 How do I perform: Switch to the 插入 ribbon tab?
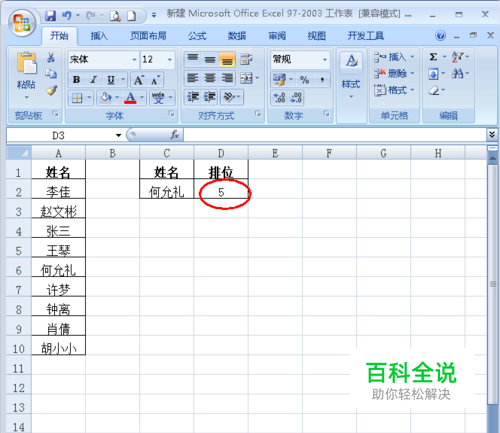tap(99, 36)
